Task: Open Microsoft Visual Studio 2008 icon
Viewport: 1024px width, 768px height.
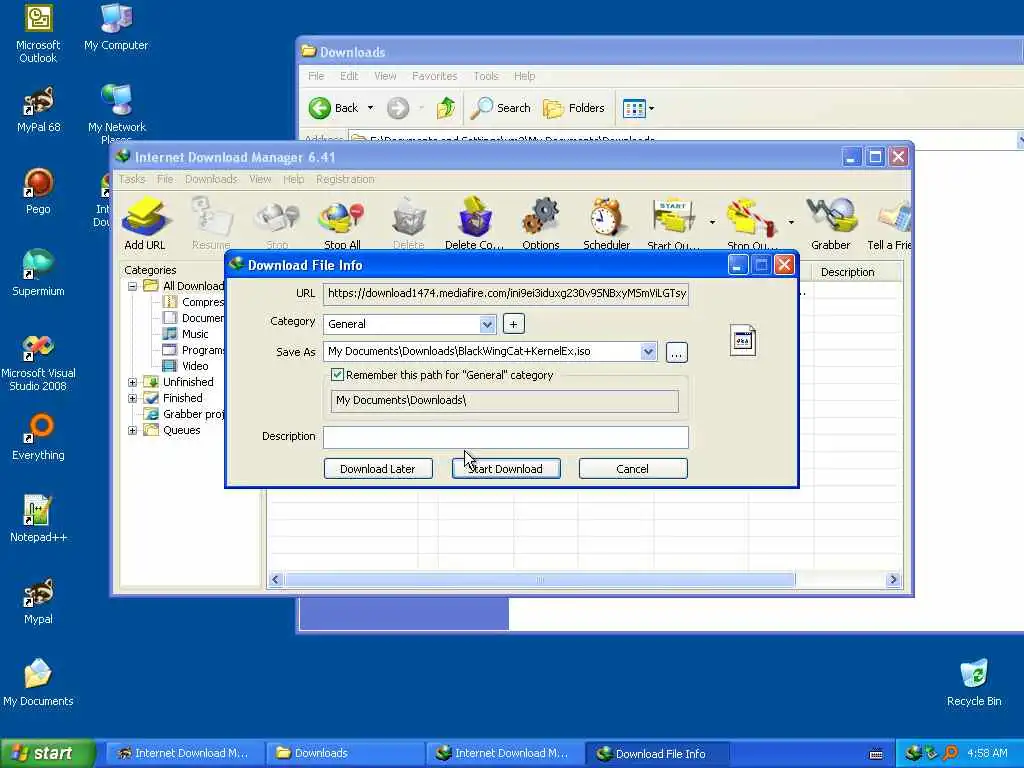Action: (x=38, y=362)
